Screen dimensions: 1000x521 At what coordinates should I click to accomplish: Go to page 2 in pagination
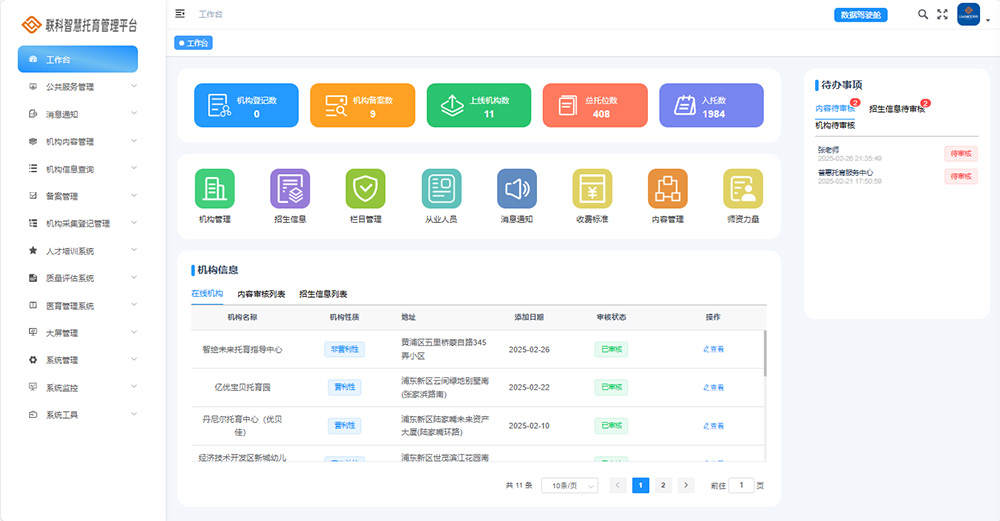click(x=663, y=485)
